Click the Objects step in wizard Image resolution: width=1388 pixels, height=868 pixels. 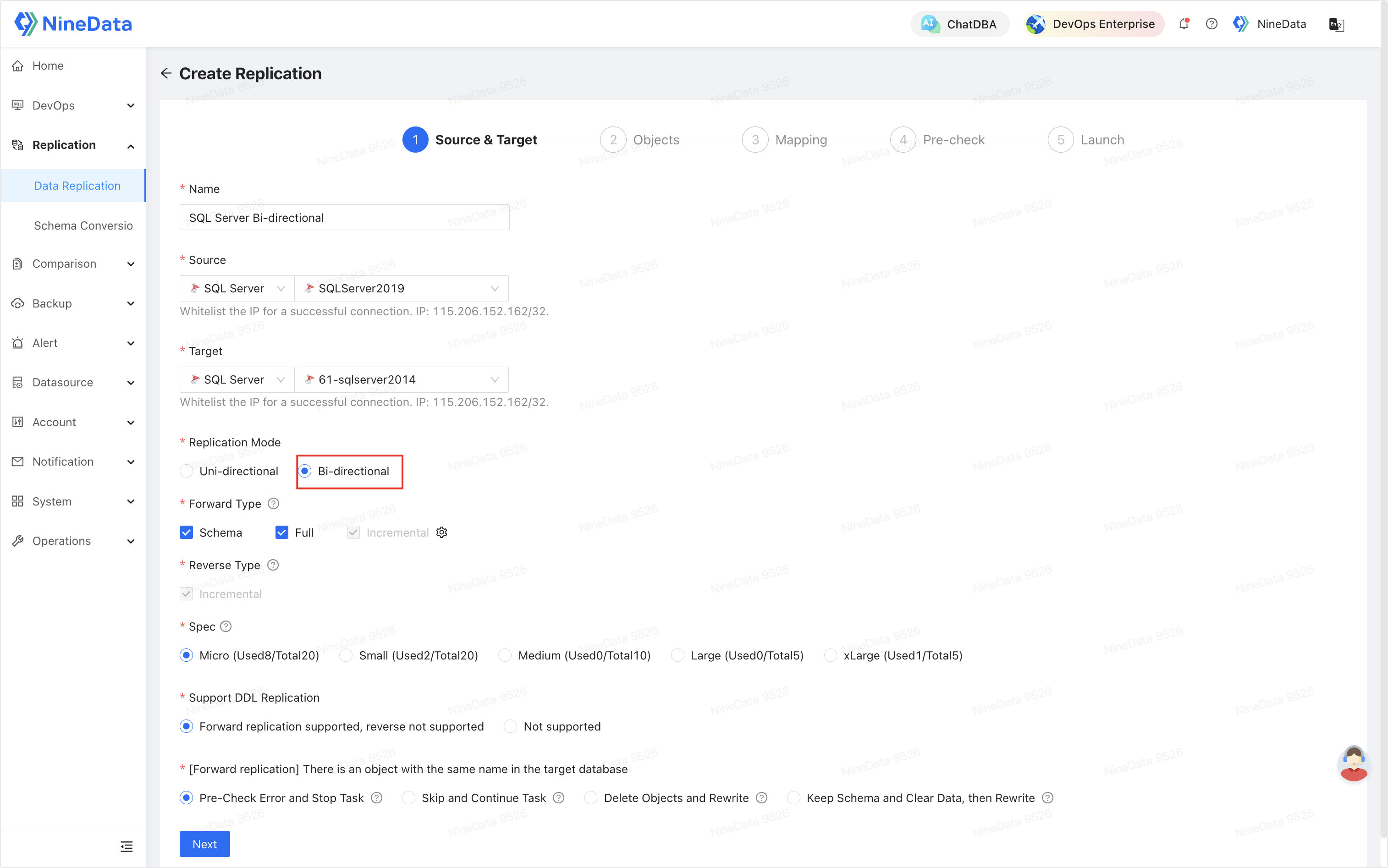640,140
